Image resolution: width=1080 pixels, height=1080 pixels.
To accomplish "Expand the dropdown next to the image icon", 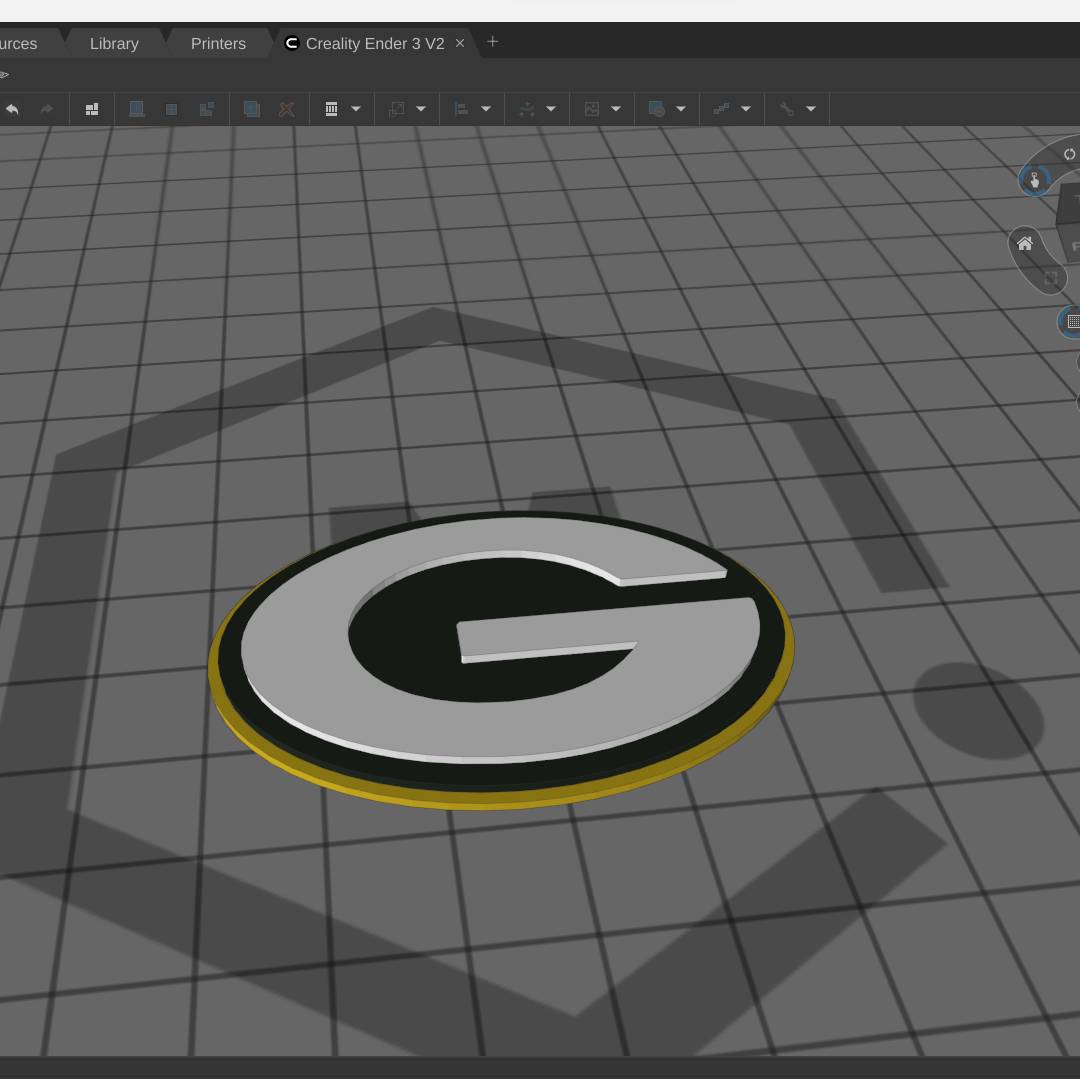I will tap(616, 109).
